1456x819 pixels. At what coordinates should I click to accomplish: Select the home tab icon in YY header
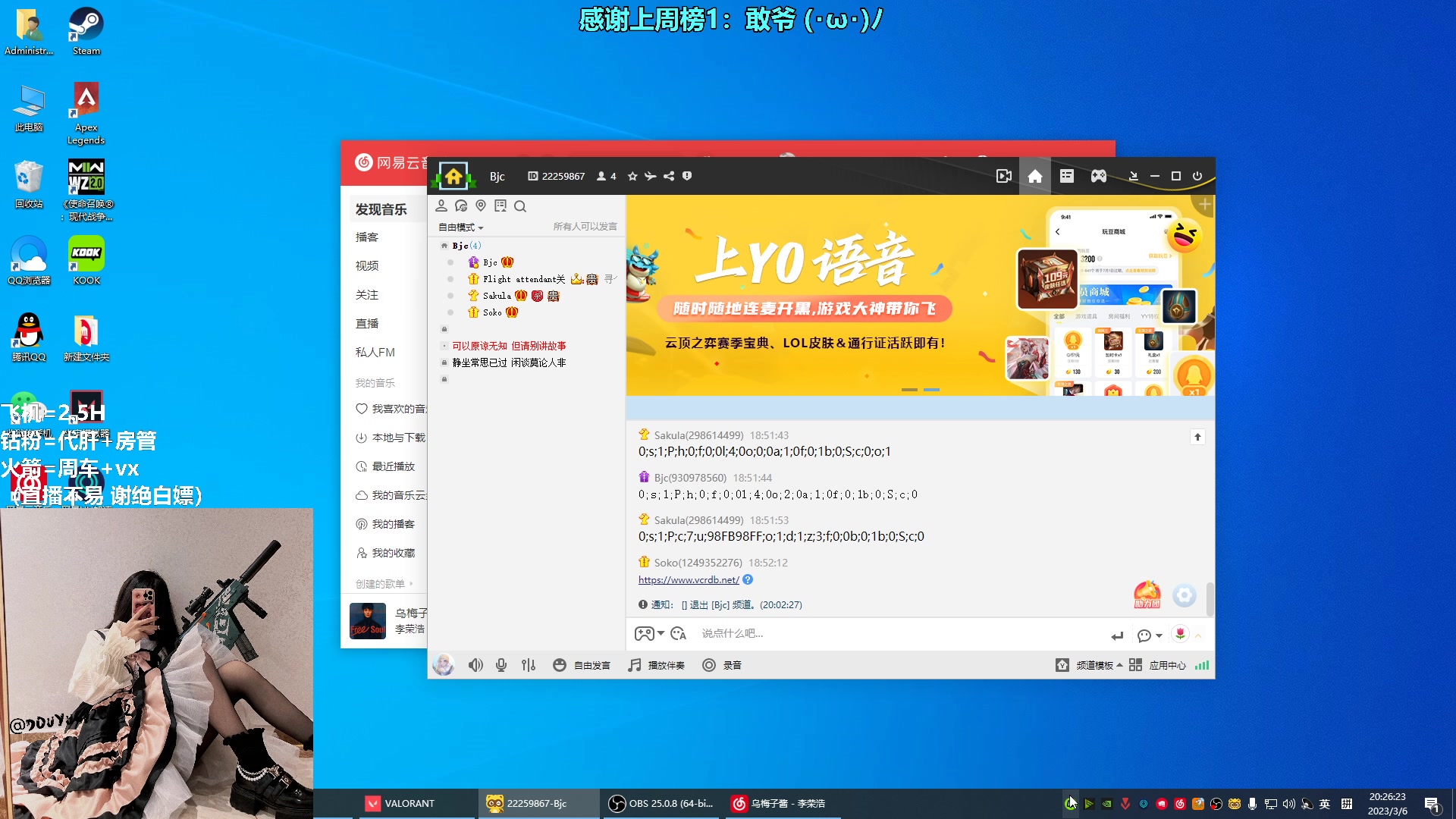(1035, 176)
